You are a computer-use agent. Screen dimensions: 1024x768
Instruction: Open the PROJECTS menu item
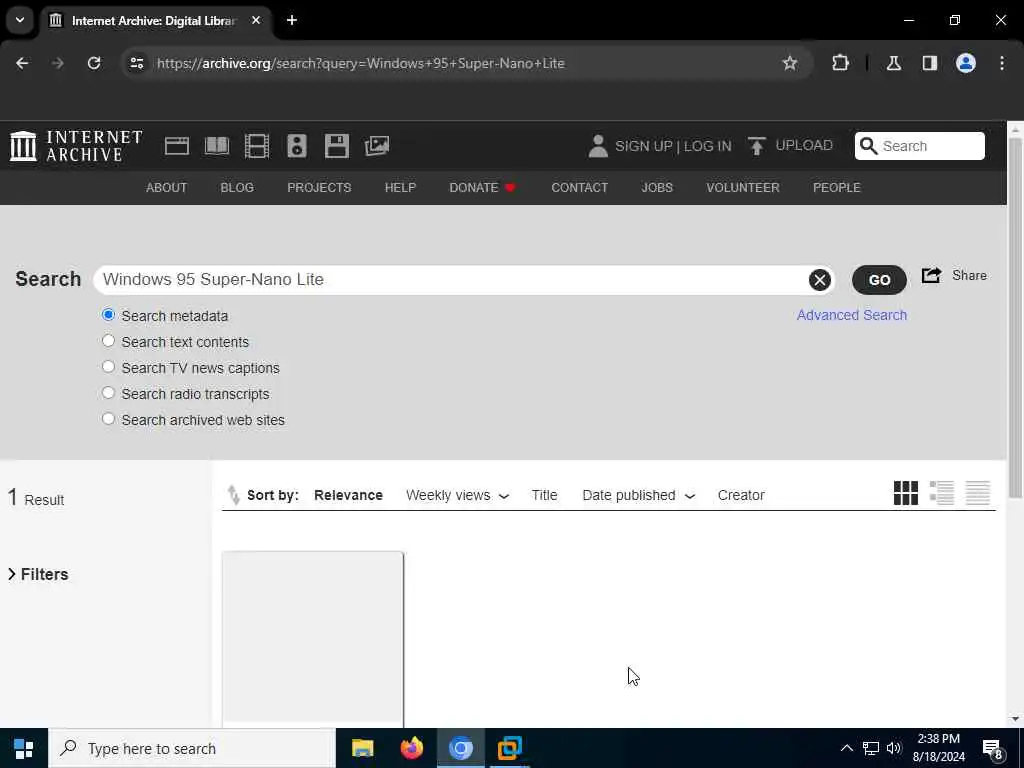click(x=319, y=187)
